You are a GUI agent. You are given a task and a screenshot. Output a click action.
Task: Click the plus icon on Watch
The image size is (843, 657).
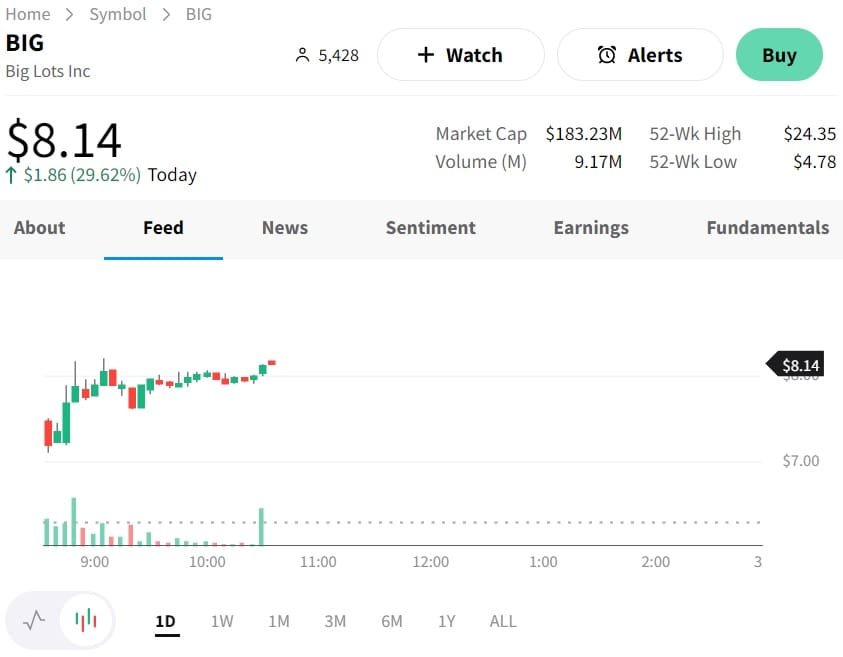click(x=426, y=55)
